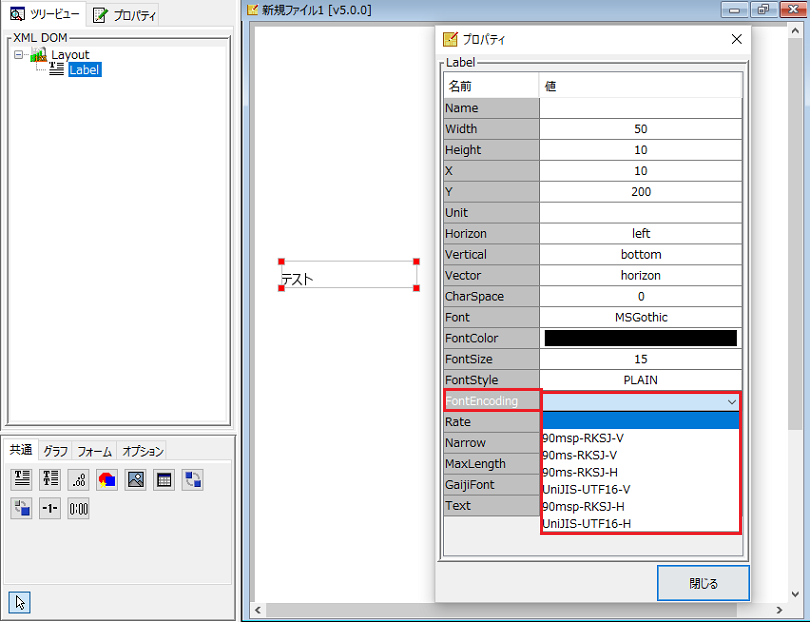810x622 pixels.
Task: Open the オプション tool tab
Action: tap(142, 451)
